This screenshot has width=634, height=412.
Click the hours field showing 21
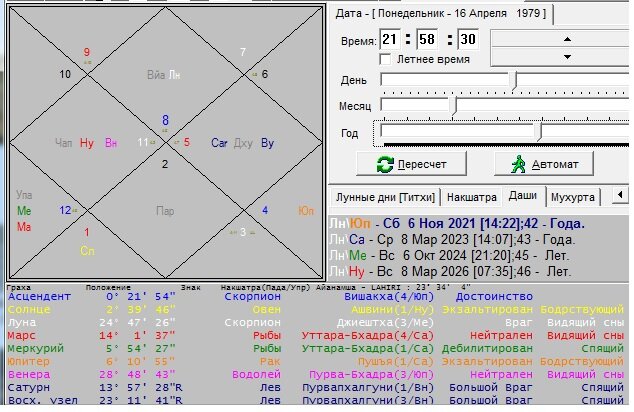click(390, 39)
